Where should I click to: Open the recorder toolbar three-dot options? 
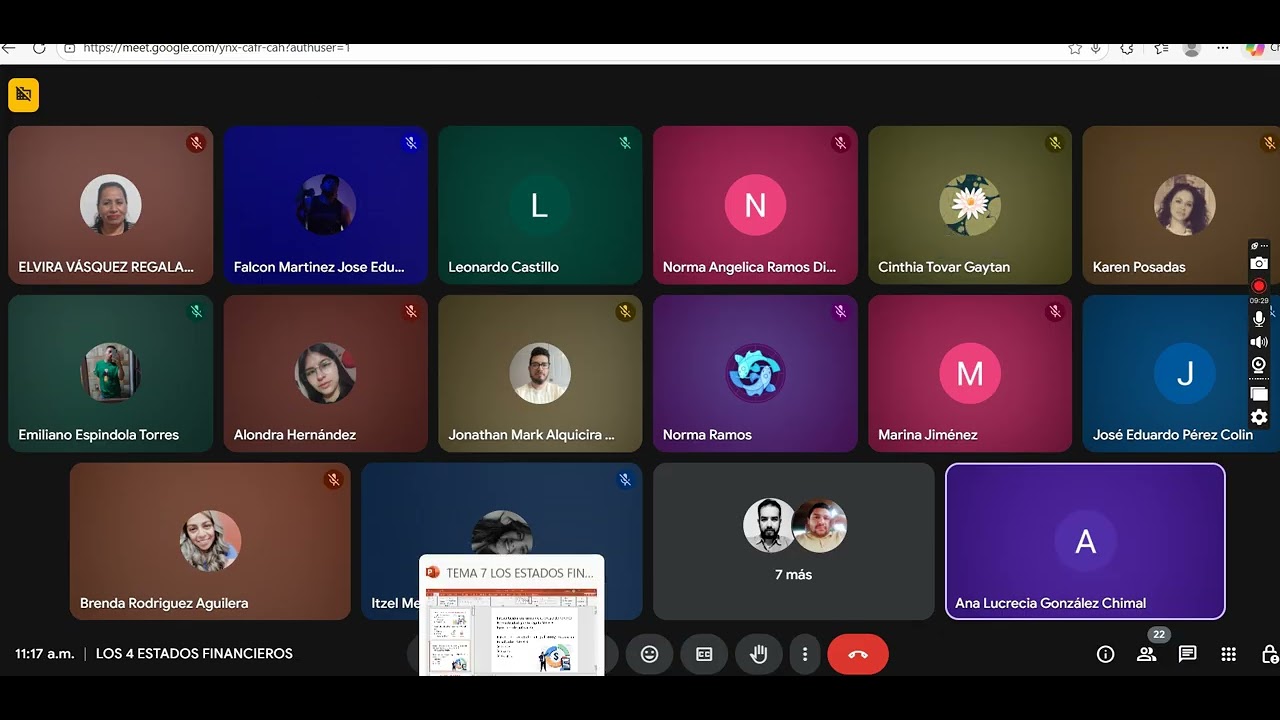pyautogui.click(x=1263, y=246)
